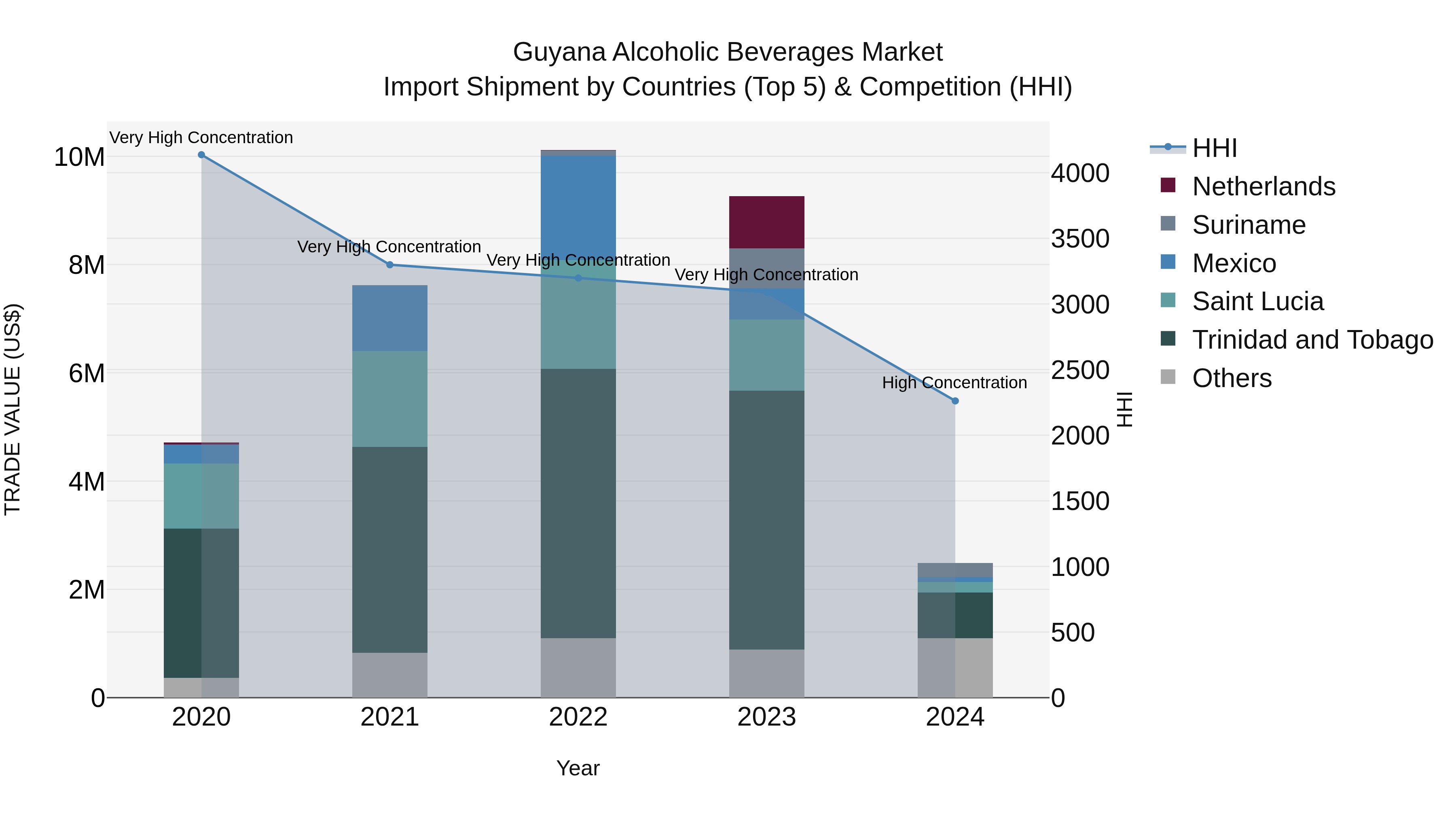Select Others segment in 2024 bar
Screen dimensions: 1456x819
point(955,668)
